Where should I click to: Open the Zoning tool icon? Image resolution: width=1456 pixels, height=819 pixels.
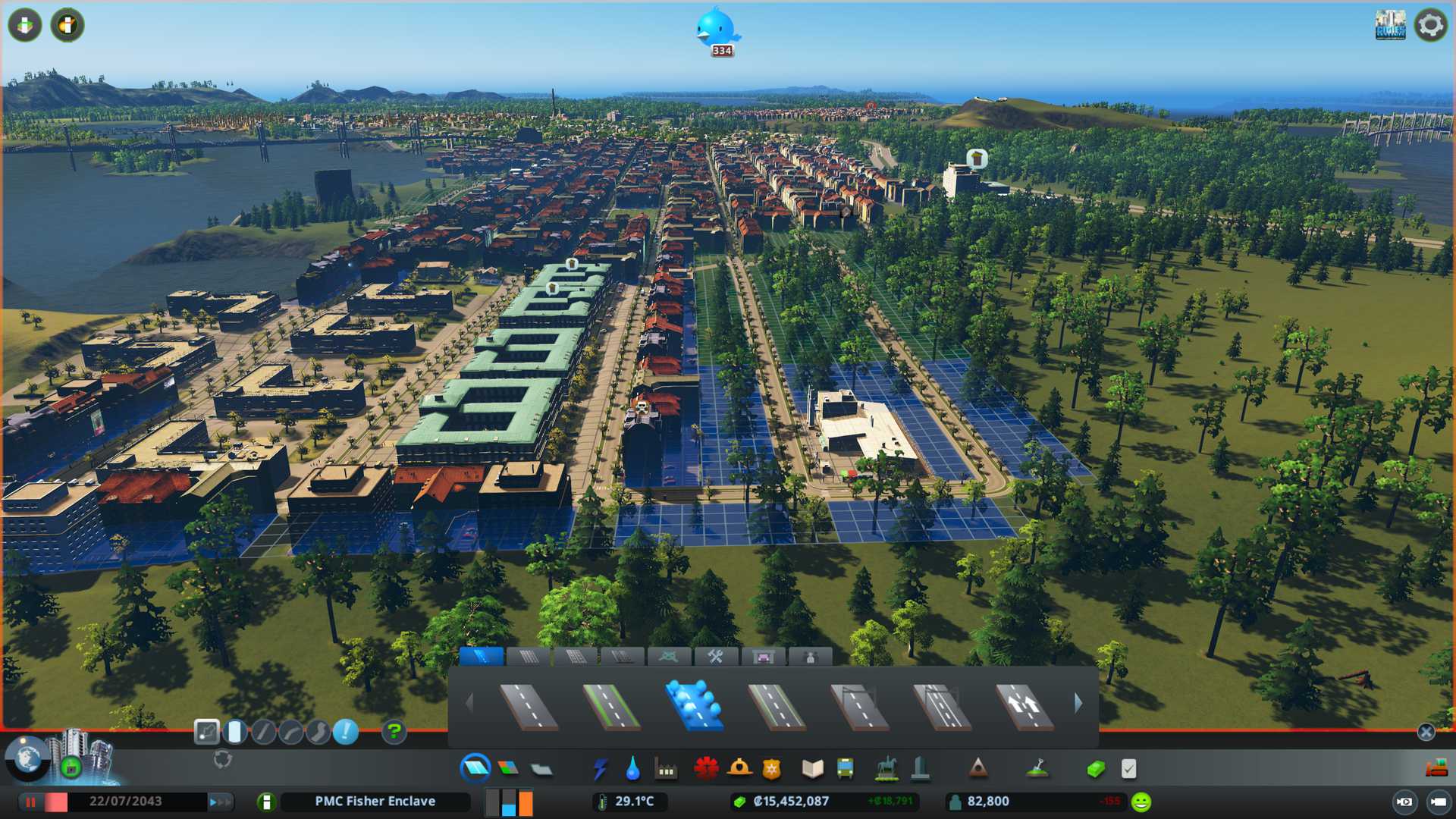point(509,769)
